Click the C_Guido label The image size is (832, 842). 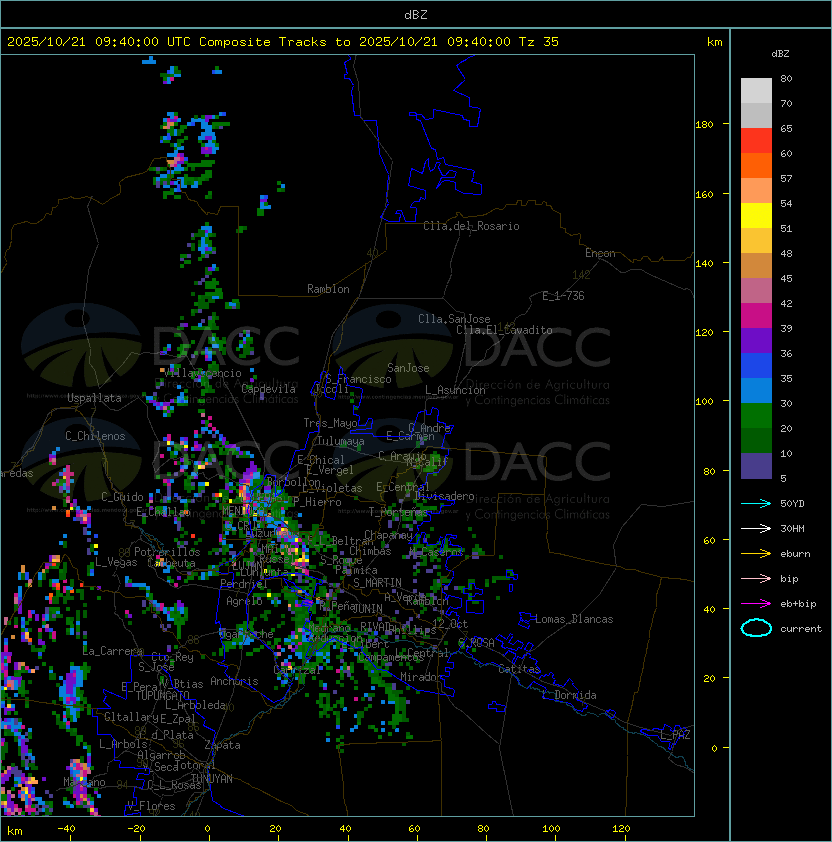click(122, 497)
